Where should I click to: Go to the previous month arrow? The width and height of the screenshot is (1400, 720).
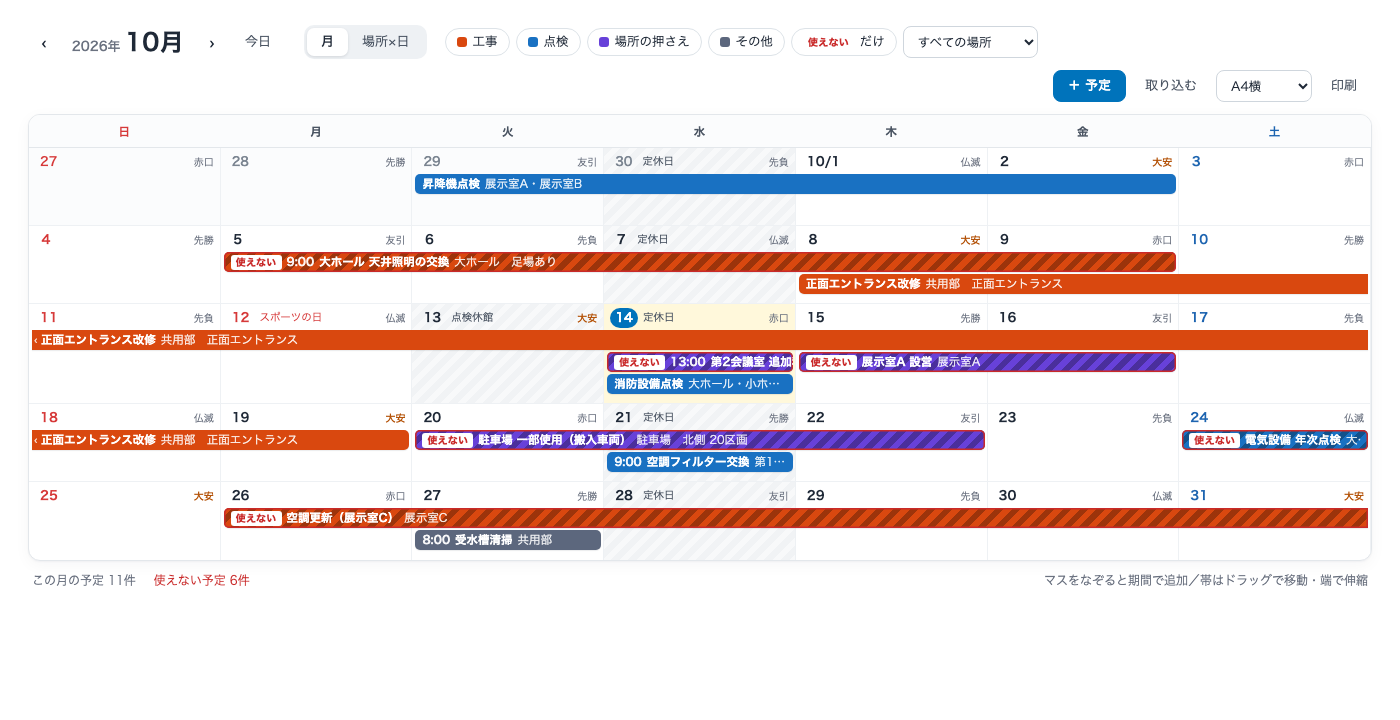[x=44, y=43]
